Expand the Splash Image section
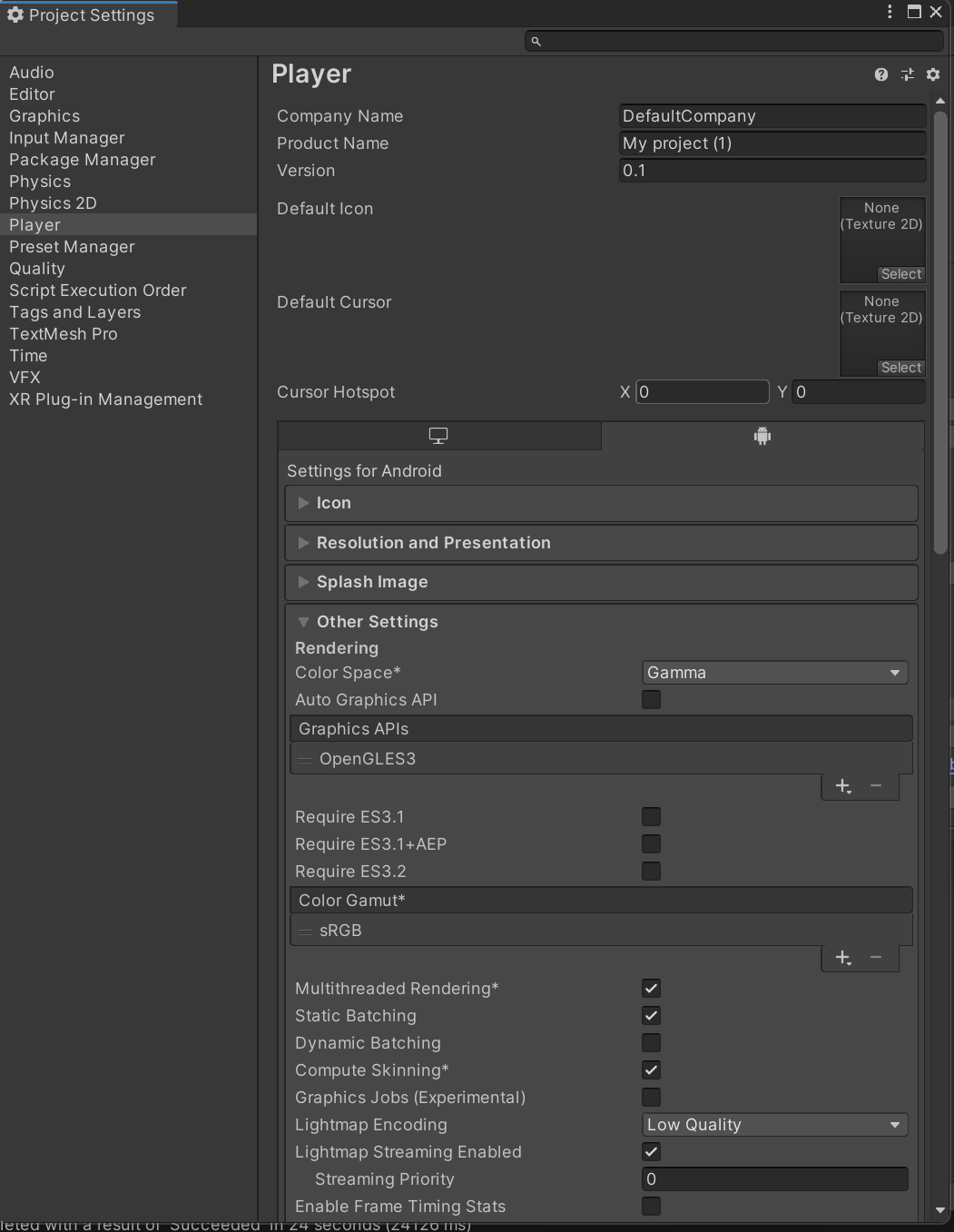The height and width of the screenshot is (1232, 954). [x=601, y=582]
